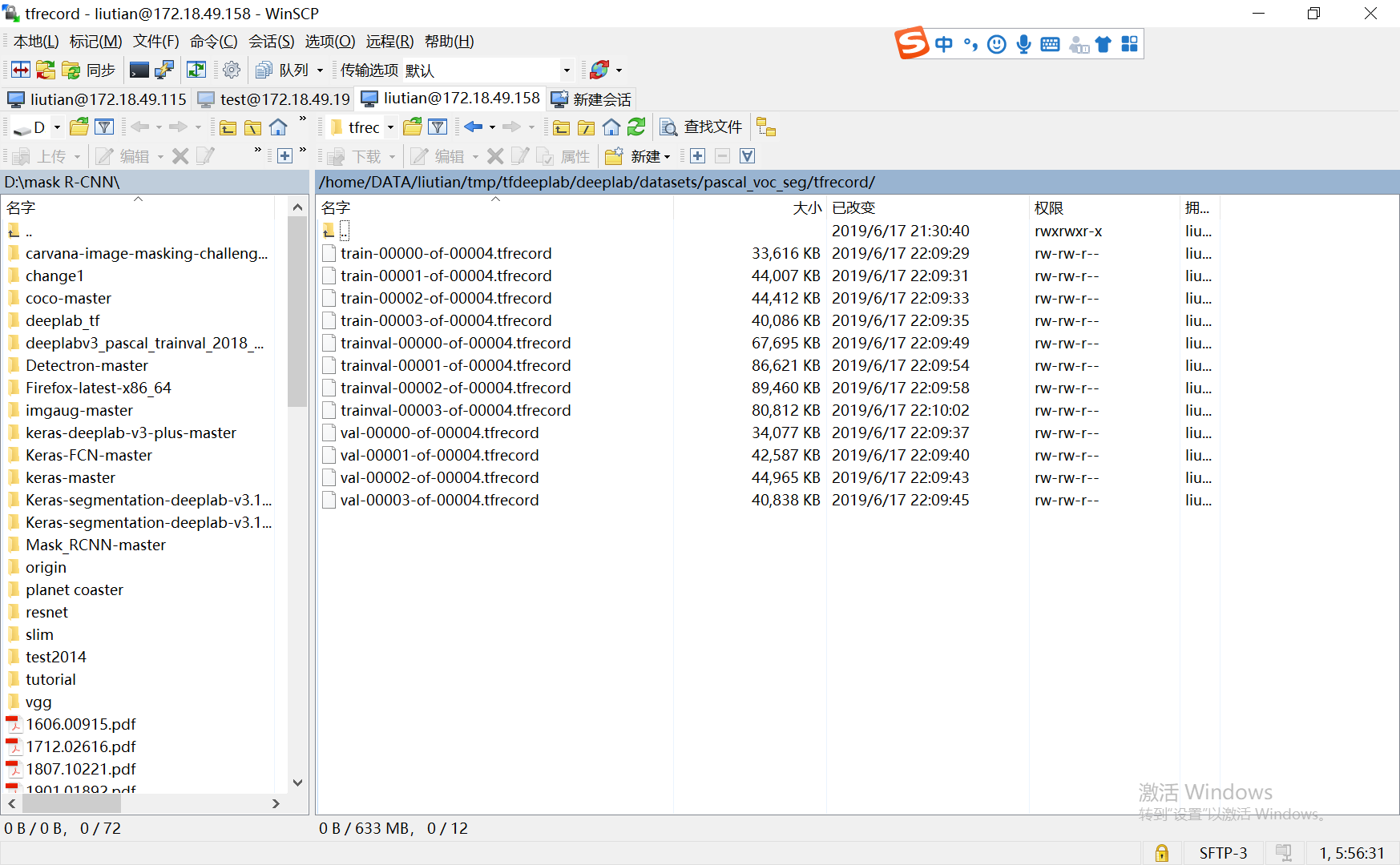The width and height of the screenshot is (1400, 865).
Task: Click the lock icon in the status bar
Action: click(x=1161, y=853)
